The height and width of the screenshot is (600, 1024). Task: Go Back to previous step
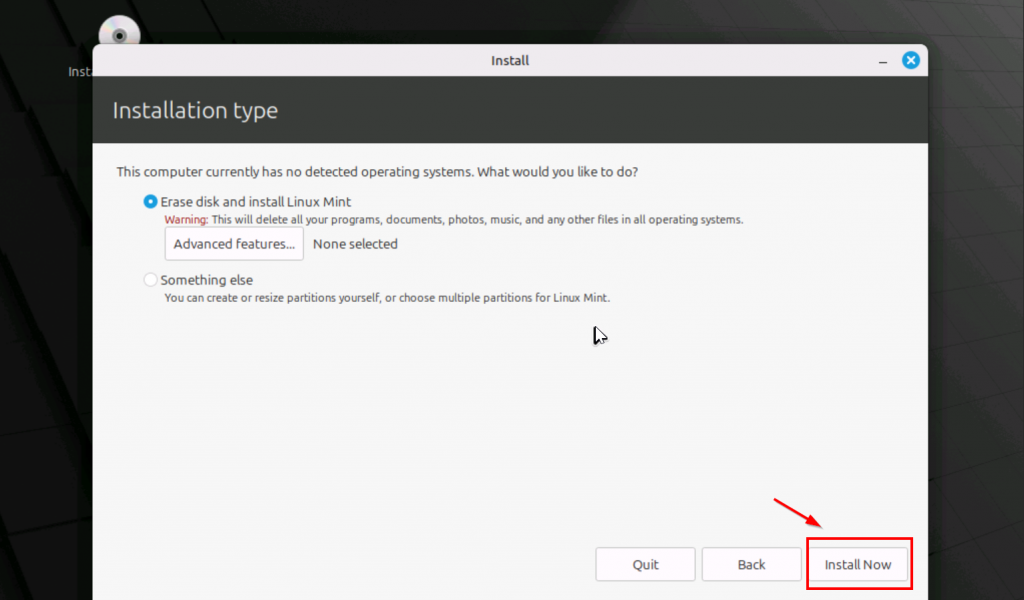coord(751,564)
